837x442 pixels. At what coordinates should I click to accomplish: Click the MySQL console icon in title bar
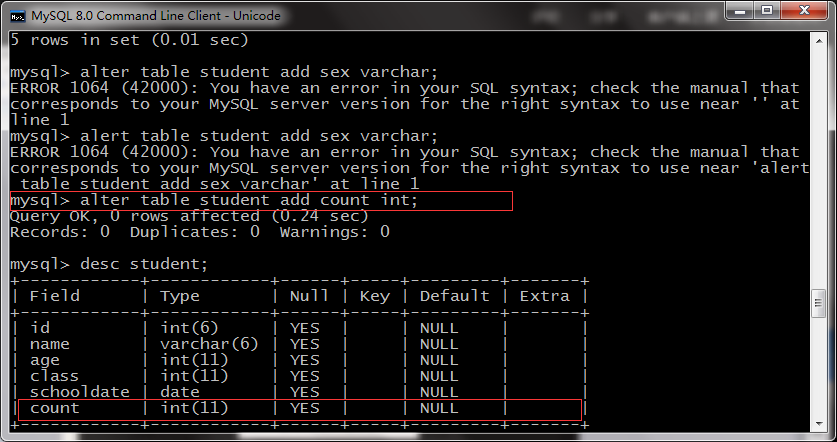18,15
